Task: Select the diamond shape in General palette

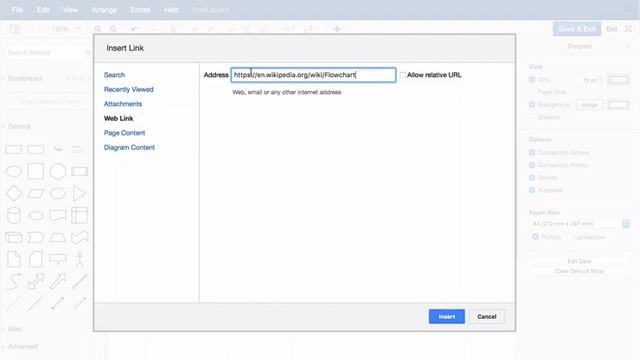Action: point(13,193)
